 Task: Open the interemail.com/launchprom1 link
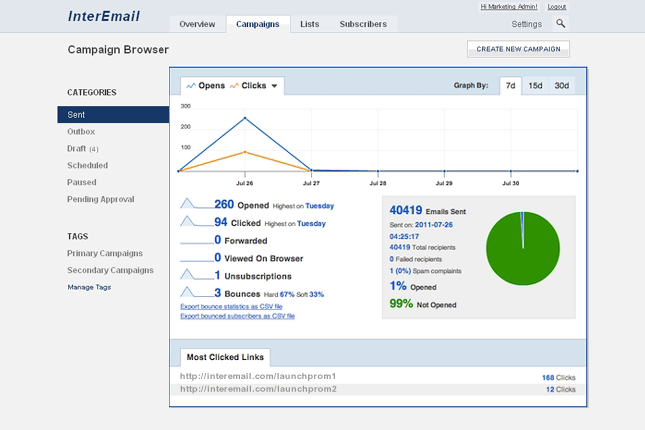click(x=258, y=376)
